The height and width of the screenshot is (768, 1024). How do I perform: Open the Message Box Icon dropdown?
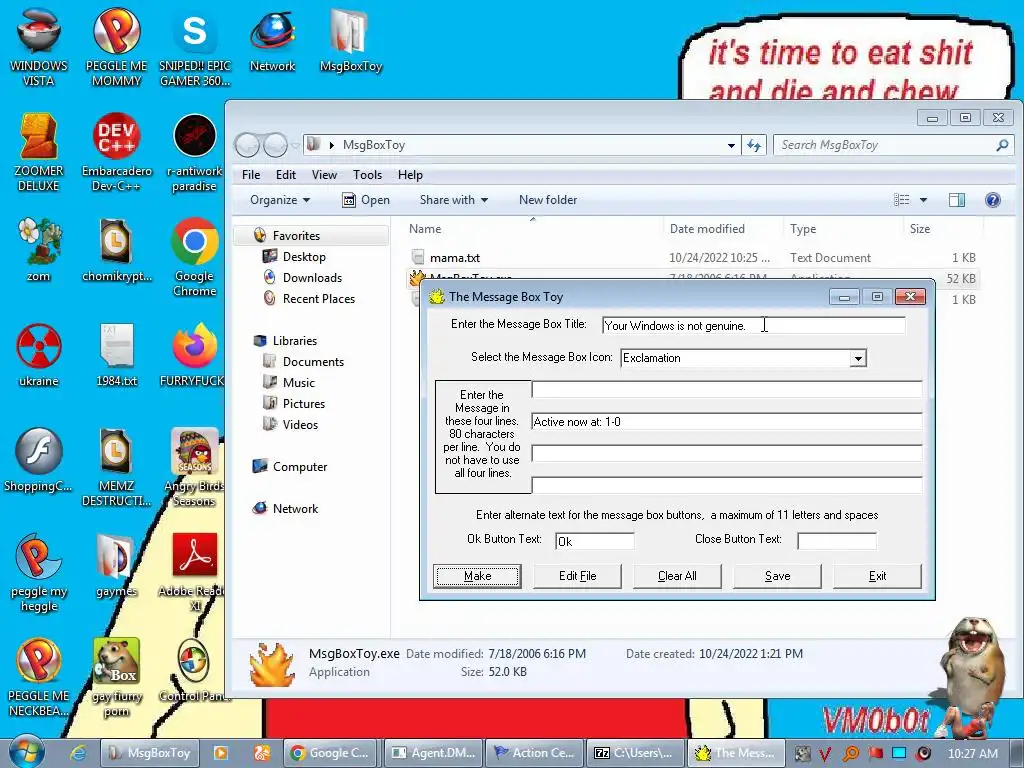[857, 358]
